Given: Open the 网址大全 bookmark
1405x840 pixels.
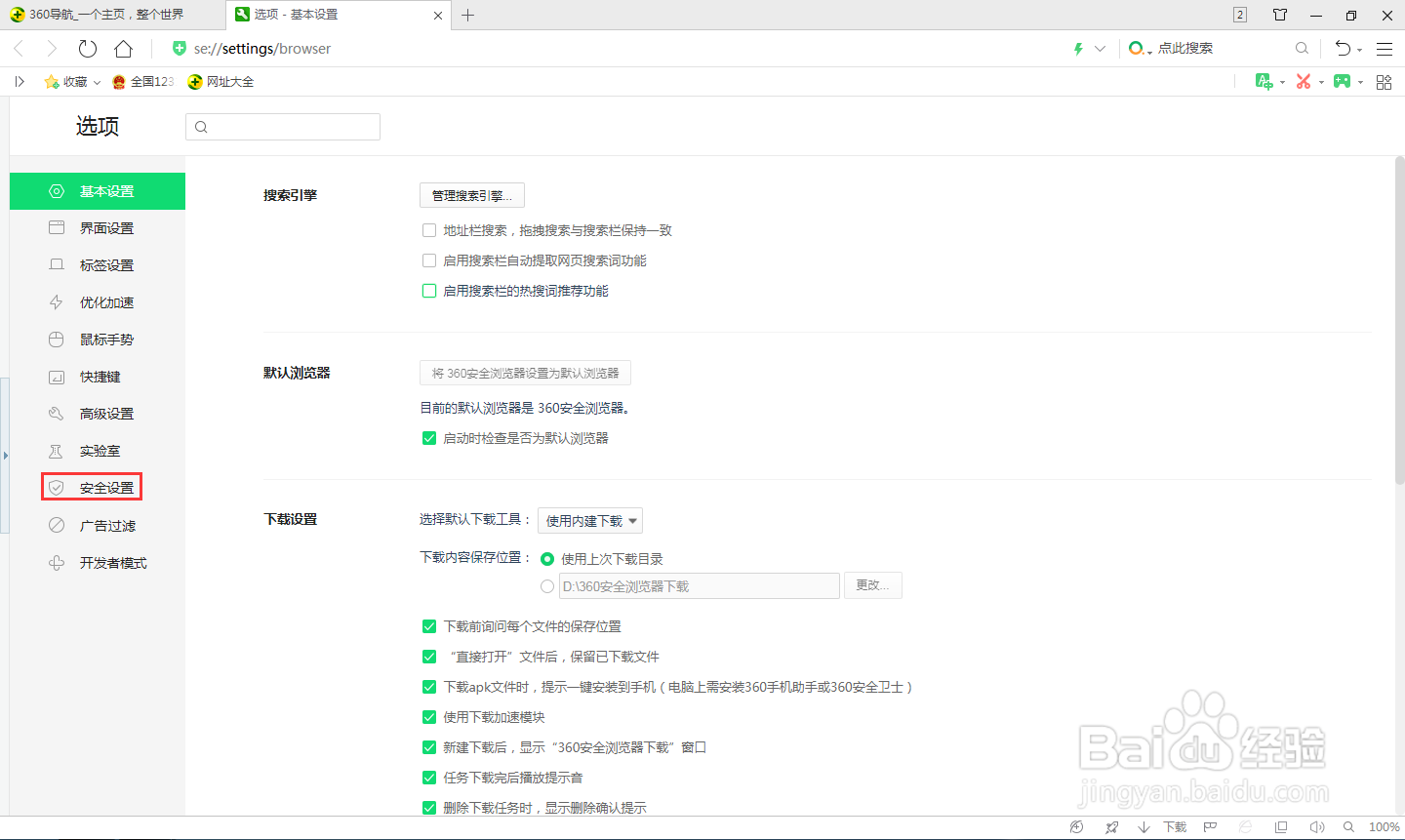Looking at the screenshot, I should click(x=221, y=82).
